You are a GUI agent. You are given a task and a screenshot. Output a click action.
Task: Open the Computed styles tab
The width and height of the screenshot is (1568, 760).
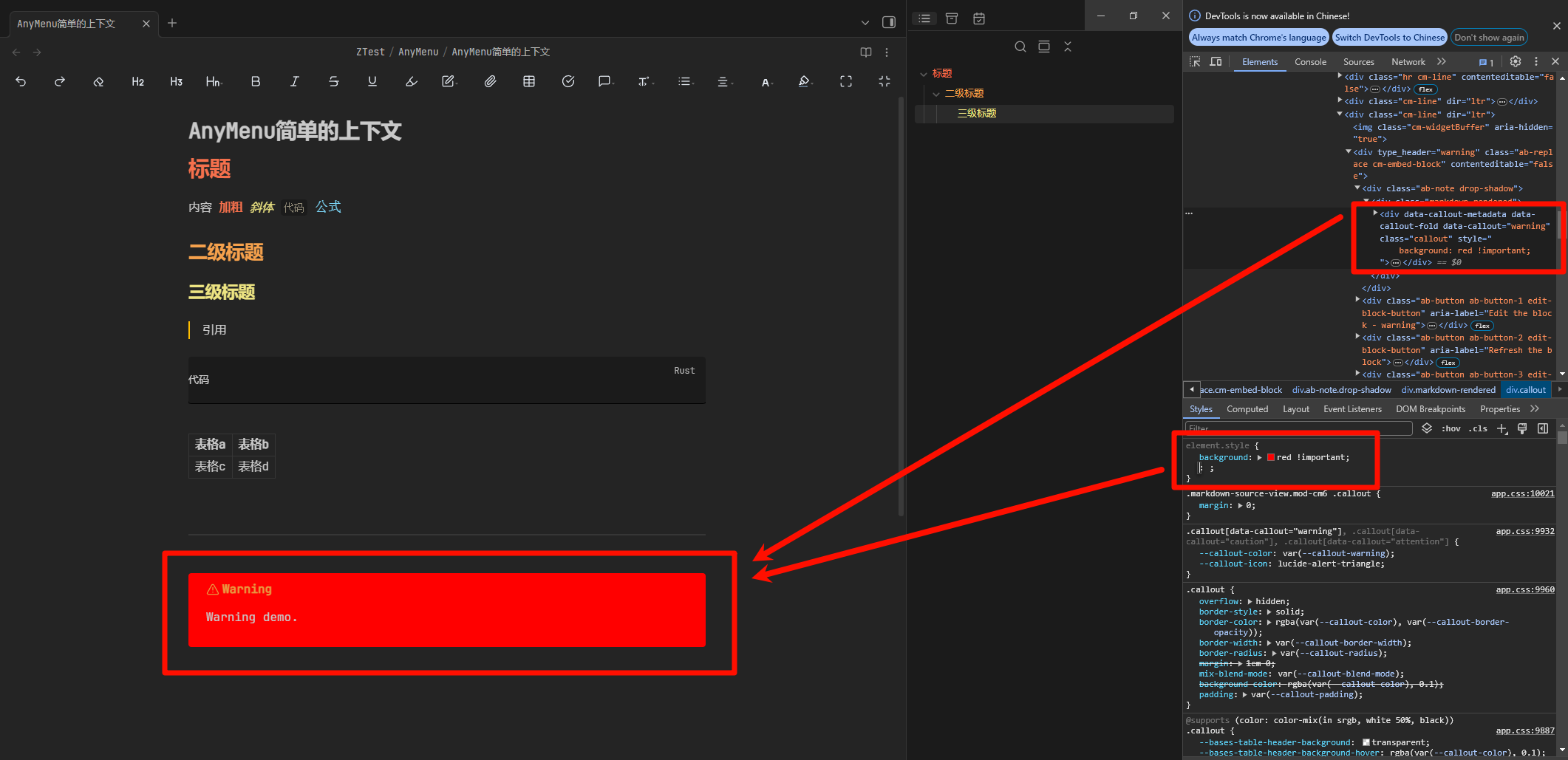pyautogui.click(x=1247, y=409)
